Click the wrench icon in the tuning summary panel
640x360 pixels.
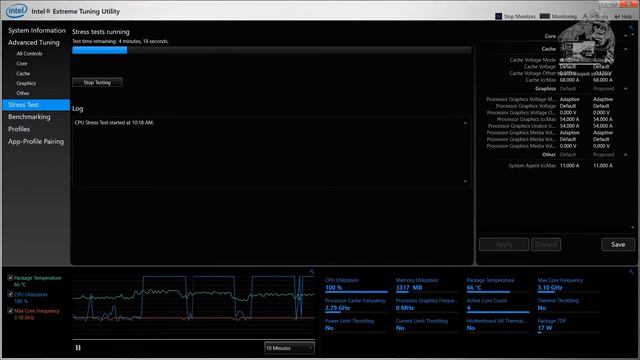tap(631, 28)
